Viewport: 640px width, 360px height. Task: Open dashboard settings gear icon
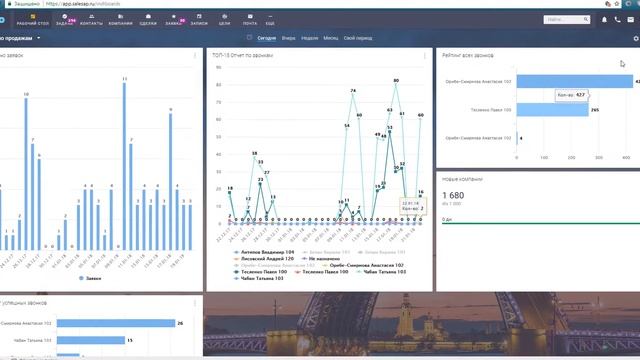[x=636, y=38]
